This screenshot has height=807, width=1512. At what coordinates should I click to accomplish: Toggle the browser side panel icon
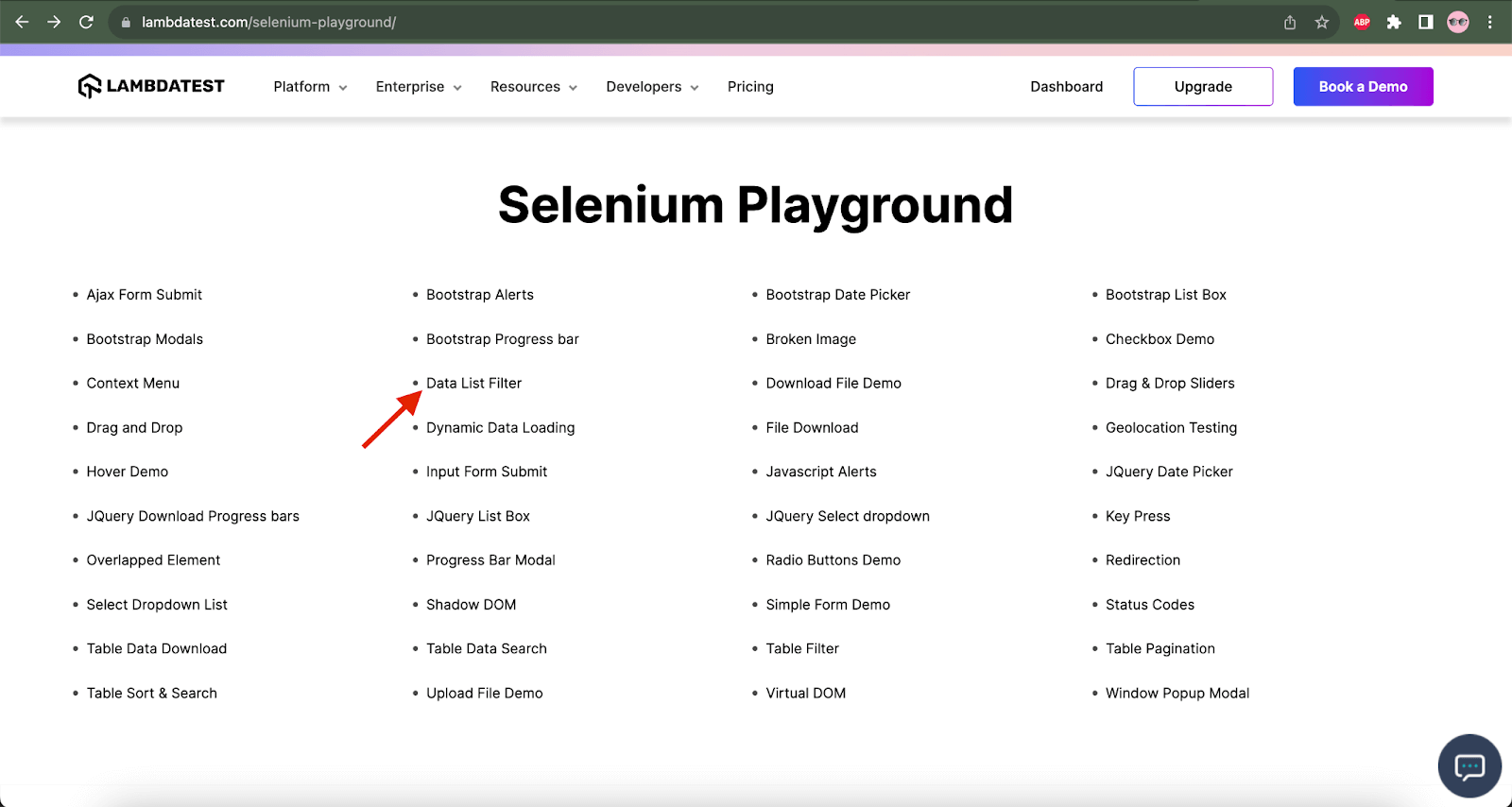pyautogui.click(x=1426, y=22)
